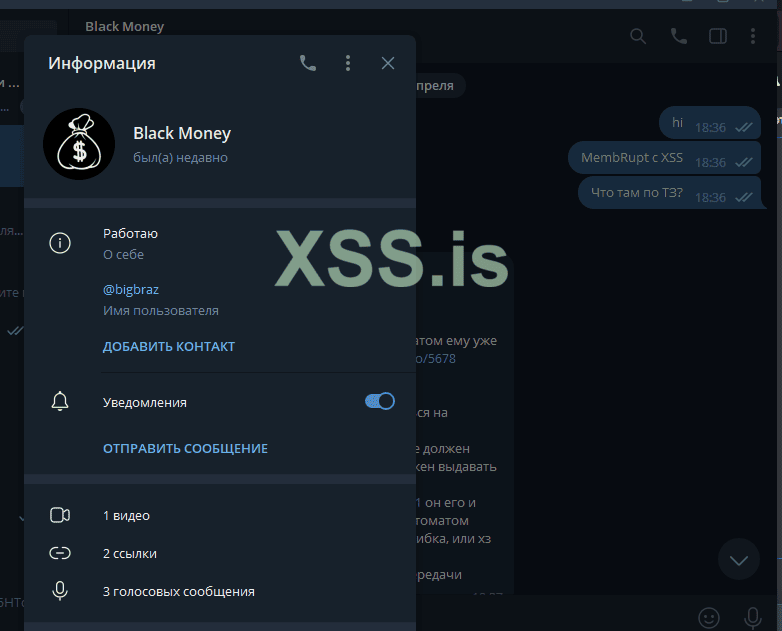The width and height of the screenshot is (782, 631).
Task: Call contact from the Information panel phone icon
Action: coord(308,63)
